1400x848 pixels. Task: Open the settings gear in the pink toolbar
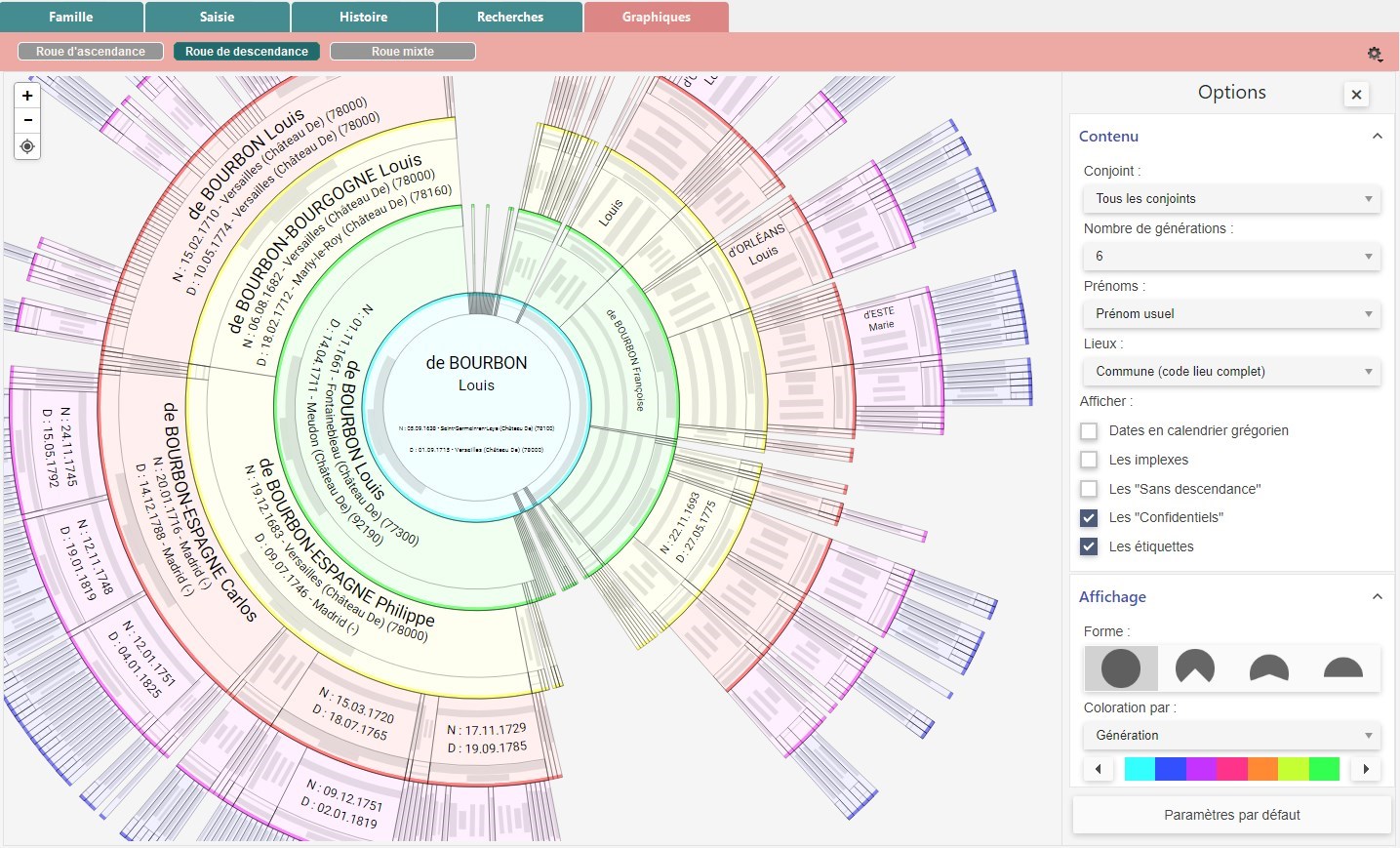pos(1375,54)
